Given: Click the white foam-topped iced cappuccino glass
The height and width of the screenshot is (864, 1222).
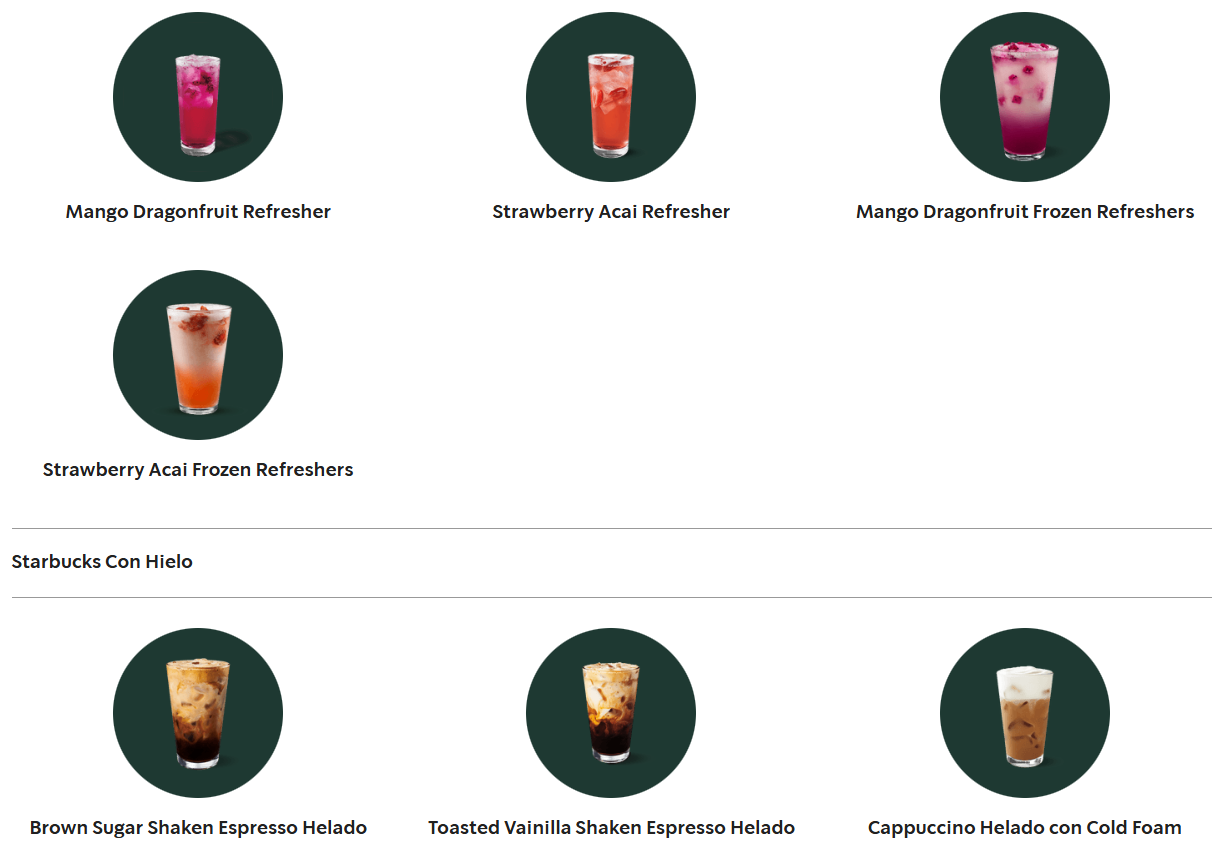Looking at the screenshot, I should pos(1024,716).
